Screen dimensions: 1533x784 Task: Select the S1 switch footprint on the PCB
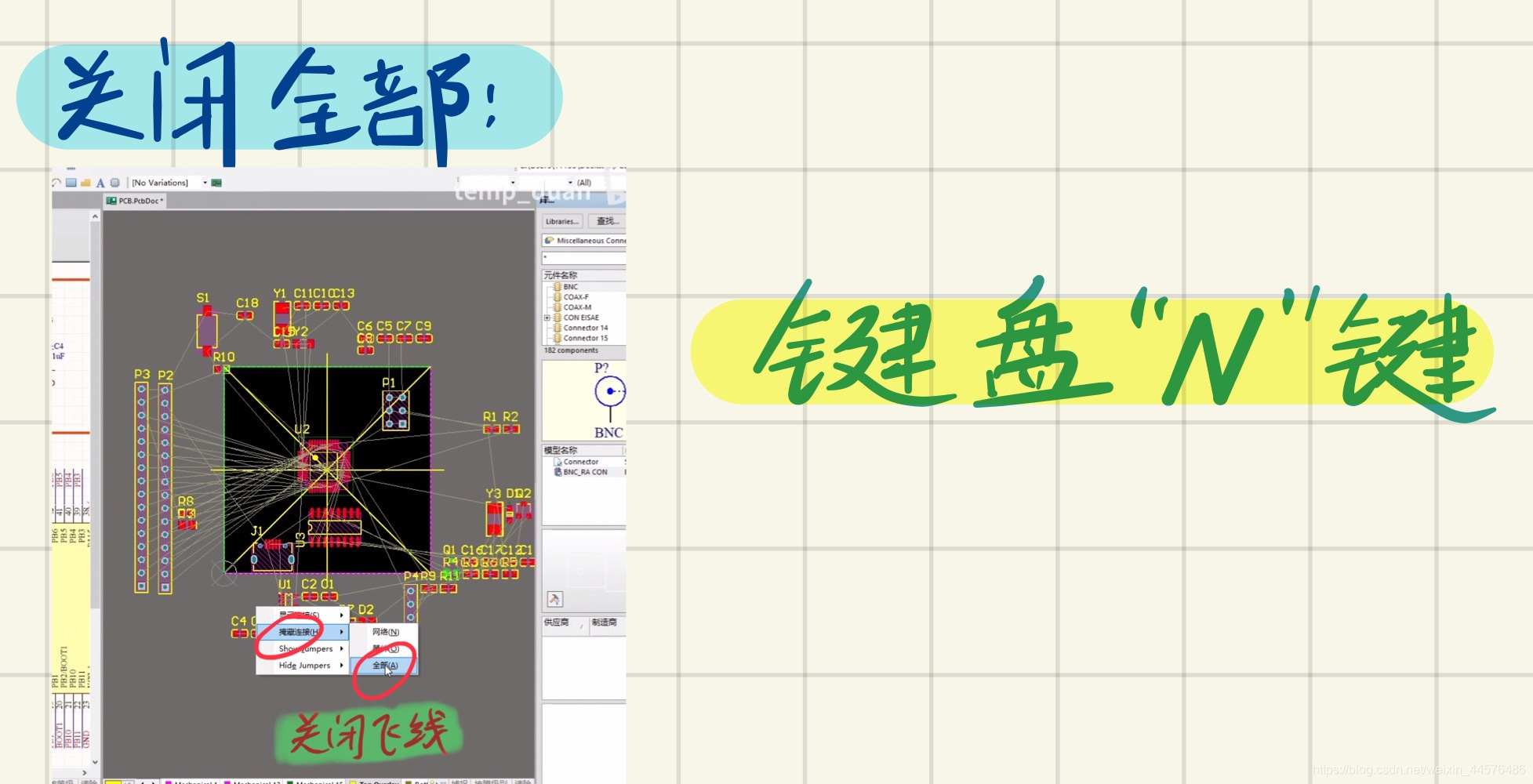coord(206,330)
